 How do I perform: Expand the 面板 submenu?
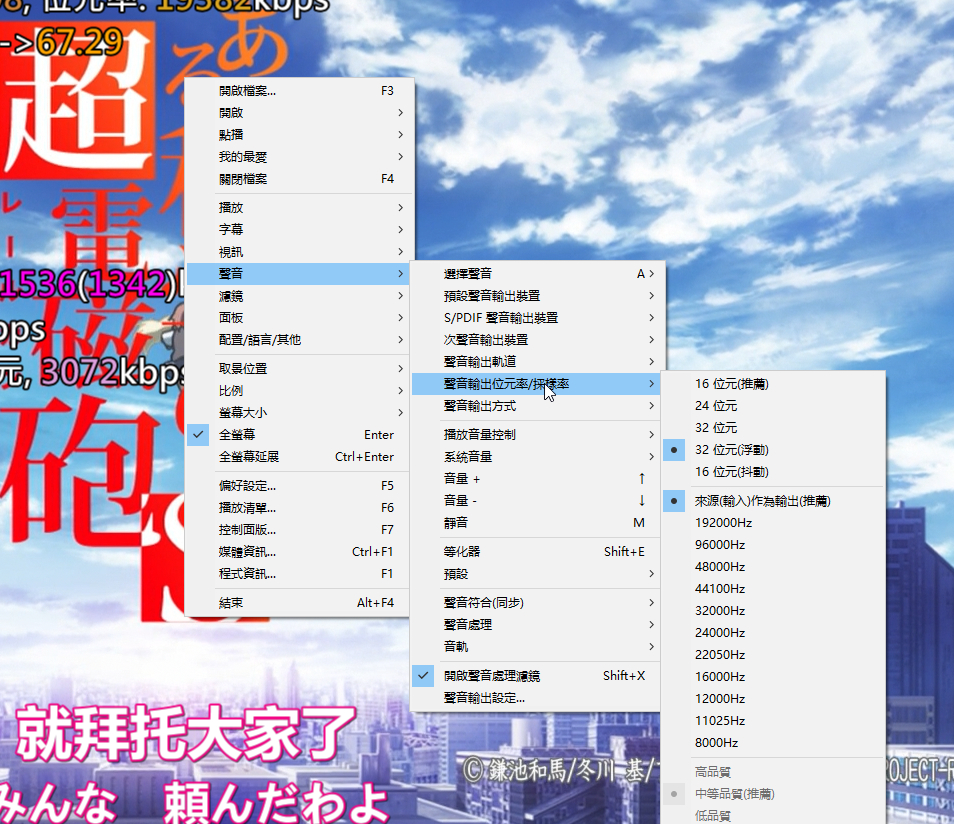[x=299, y=318]
